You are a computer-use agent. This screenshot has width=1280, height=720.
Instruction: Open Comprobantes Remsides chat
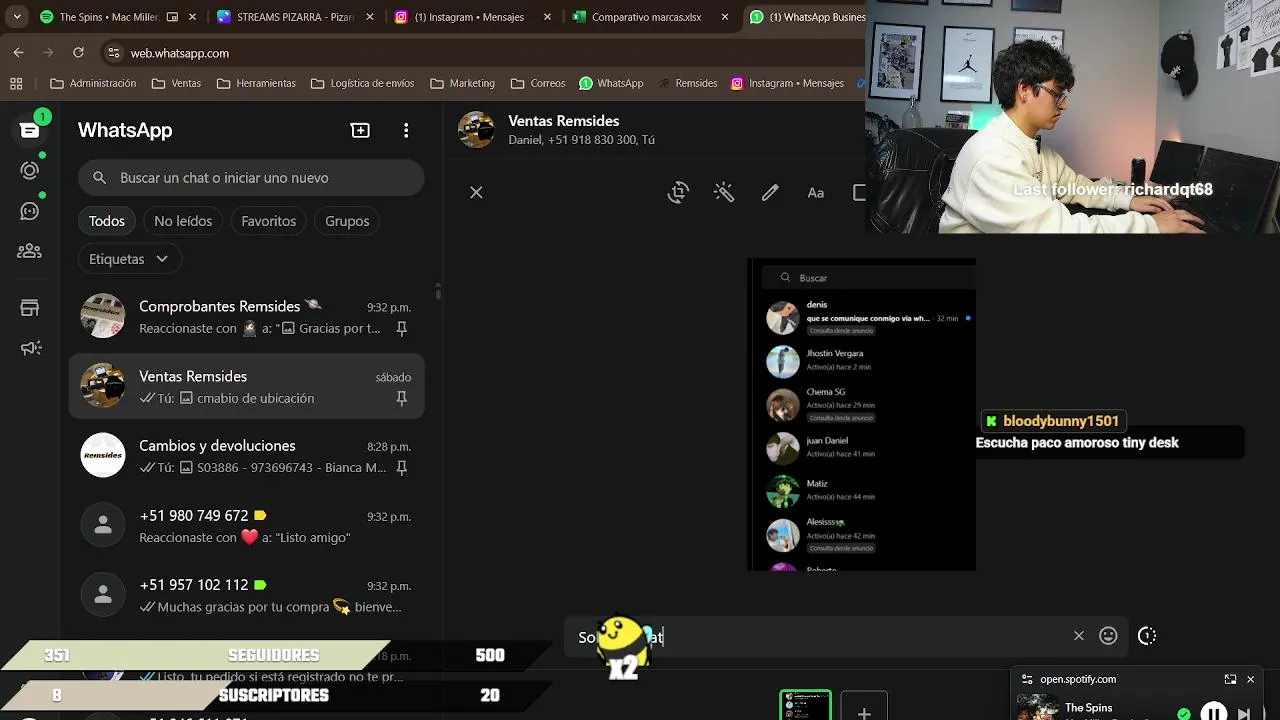pyautogui.click(x=247, y=316)
